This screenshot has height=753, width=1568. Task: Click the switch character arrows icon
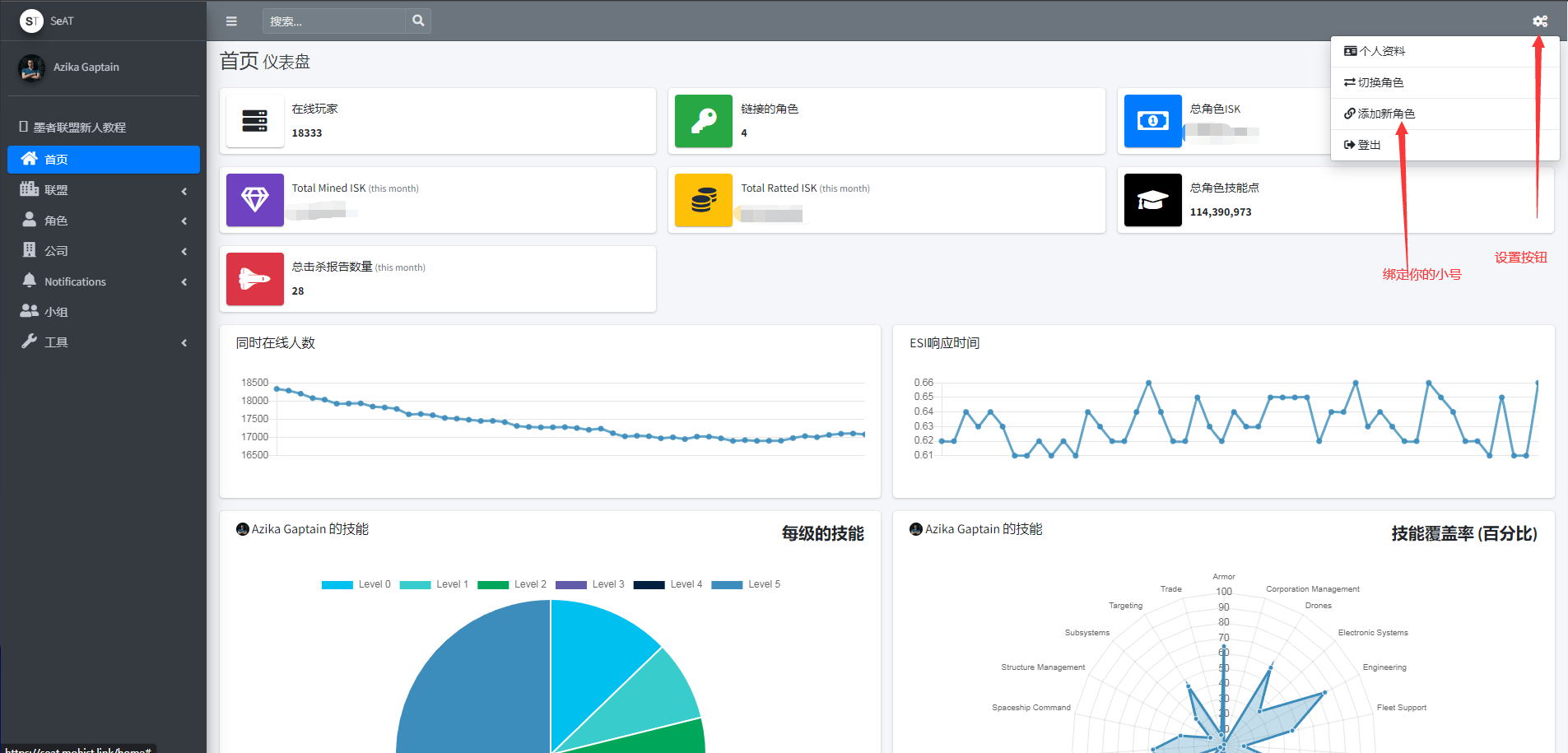coord(1350,82)
